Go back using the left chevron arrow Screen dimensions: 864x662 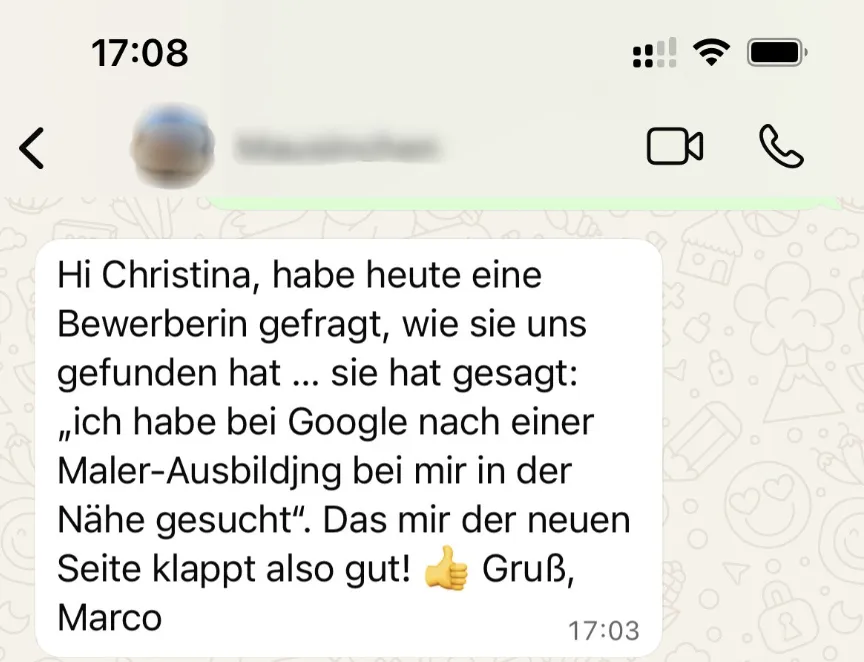[31, 148]
